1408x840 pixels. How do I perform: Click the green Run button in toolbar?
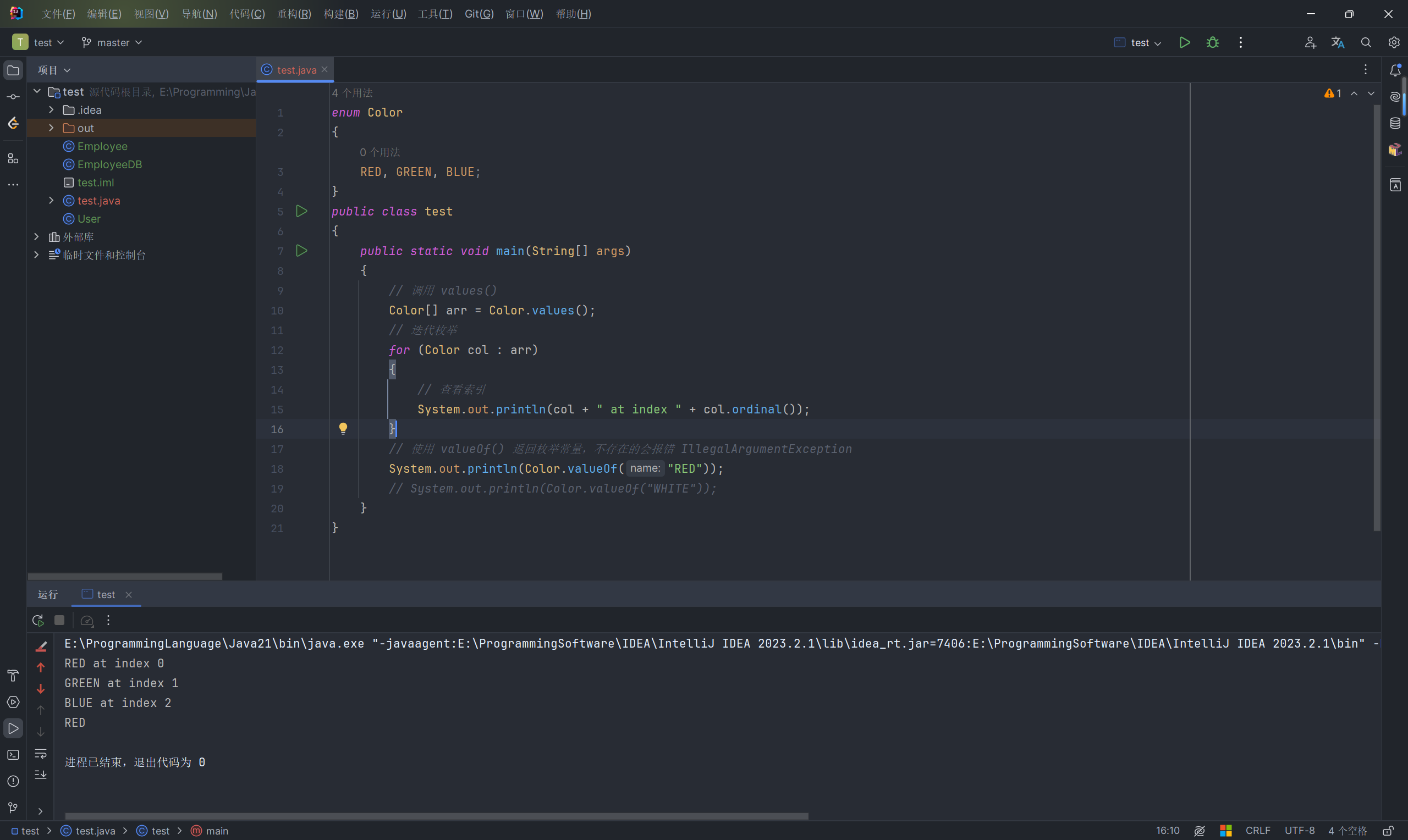(x=1184, y=42)
